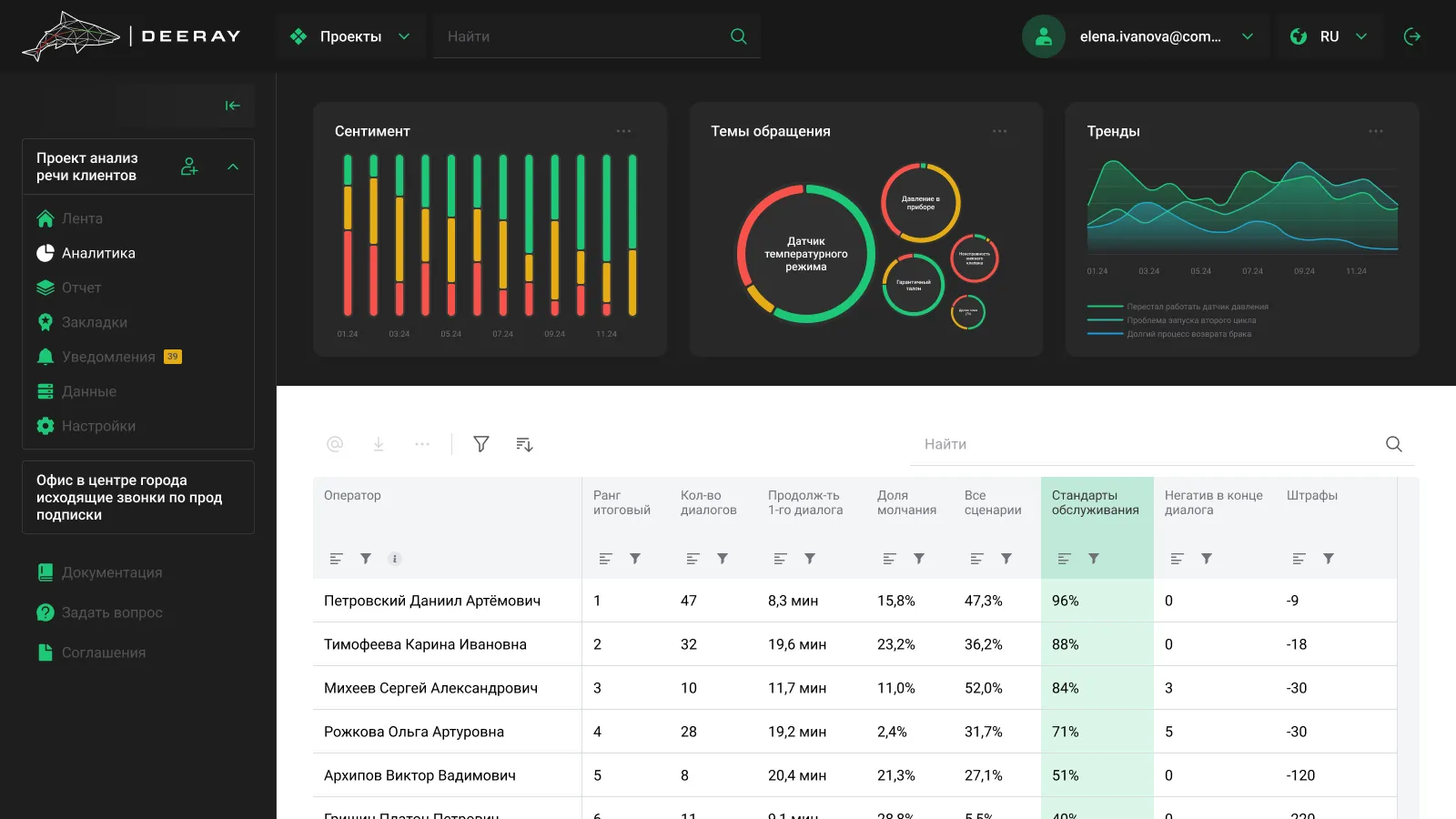Image resolution: width=1456 pixels, height=819 pixels.
Task: Sort the Стандарты обслуживания column
Action: coord(1065,559)
